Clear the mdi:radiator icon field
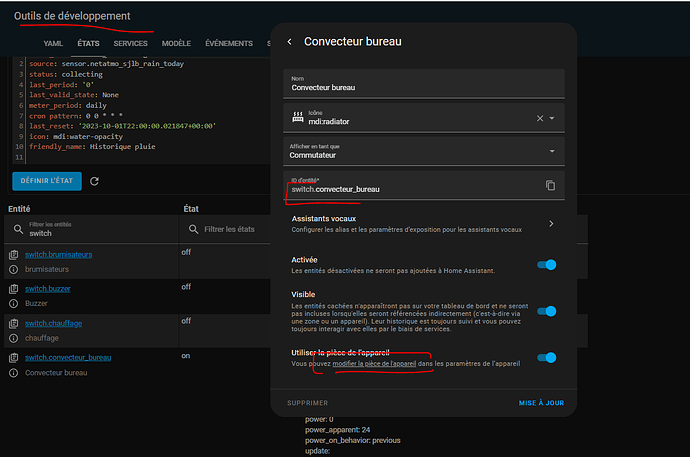690x457 pixels. point(540,118)
